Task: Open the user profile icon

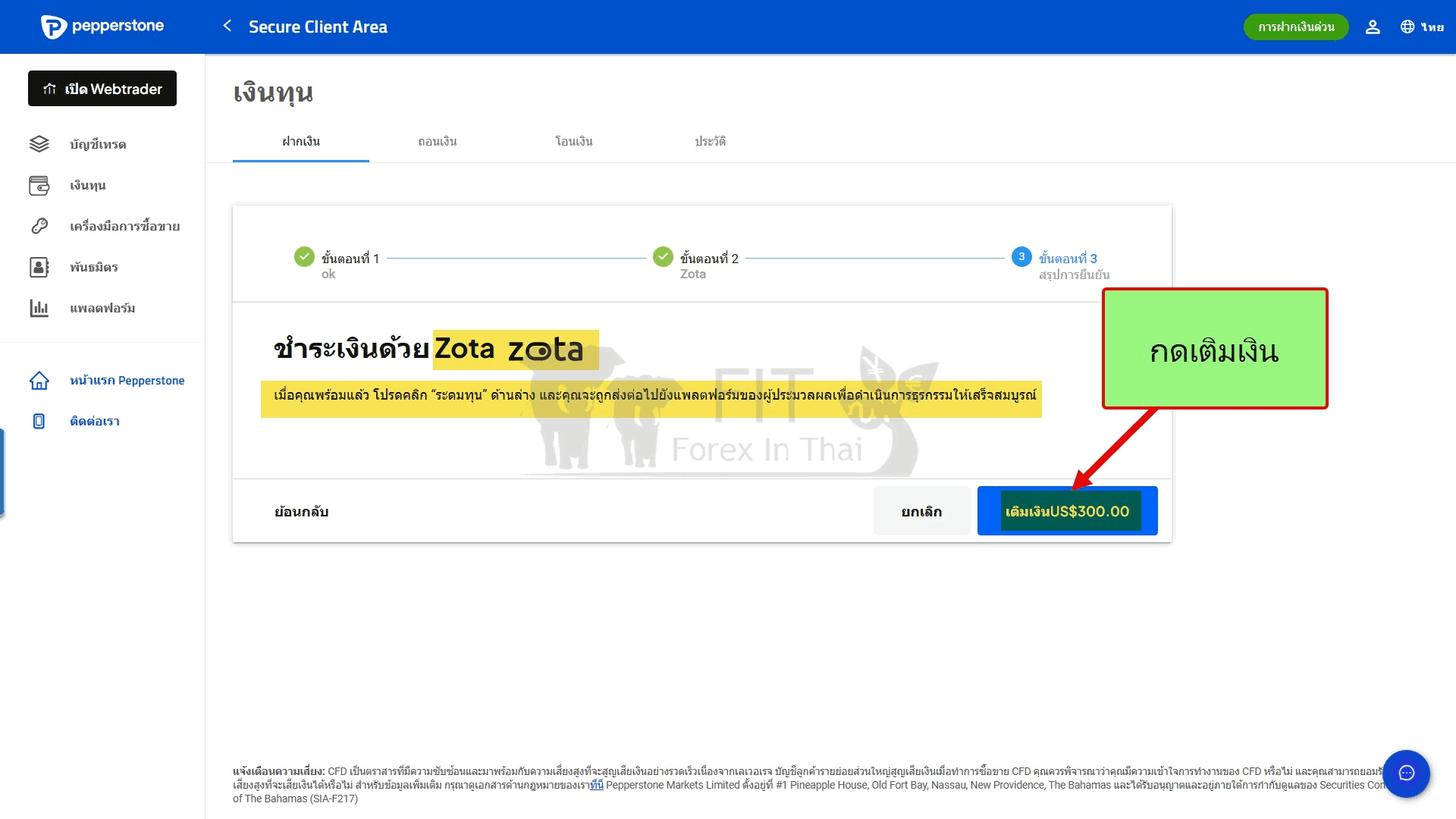Action: pos(1373,27)
